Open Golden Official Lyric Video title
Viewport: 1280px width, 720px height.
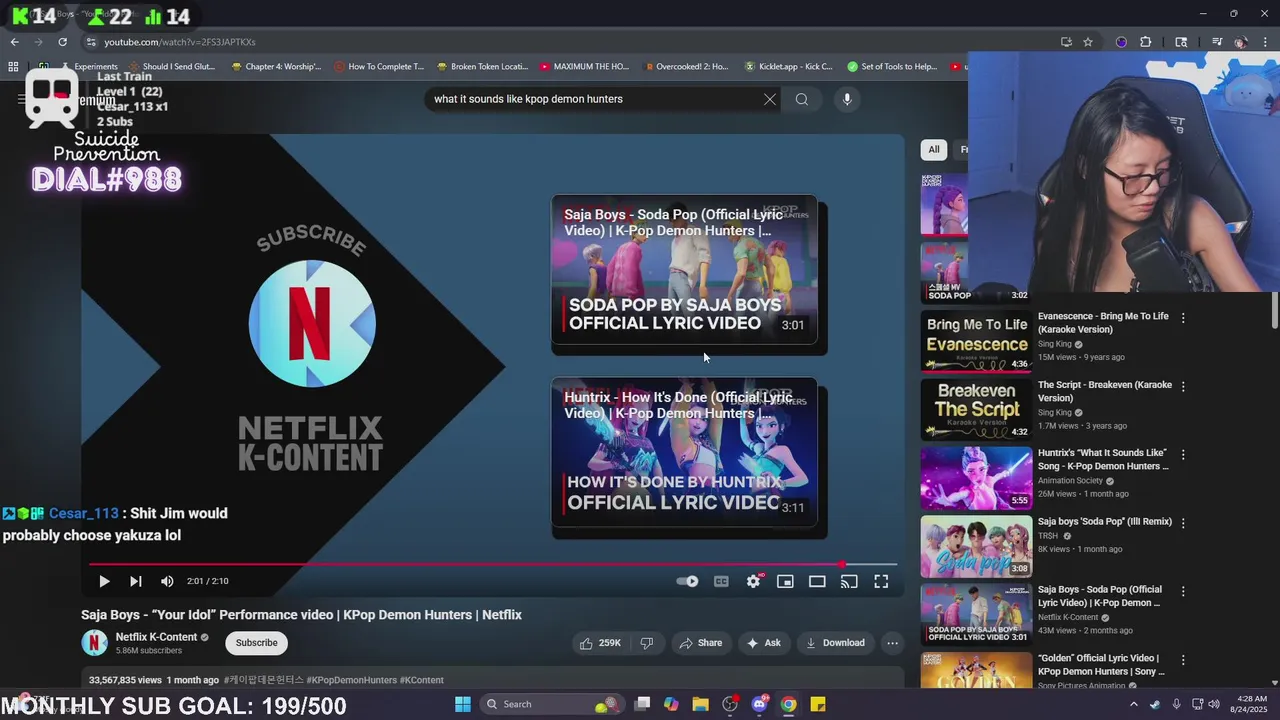point(1100,664)
